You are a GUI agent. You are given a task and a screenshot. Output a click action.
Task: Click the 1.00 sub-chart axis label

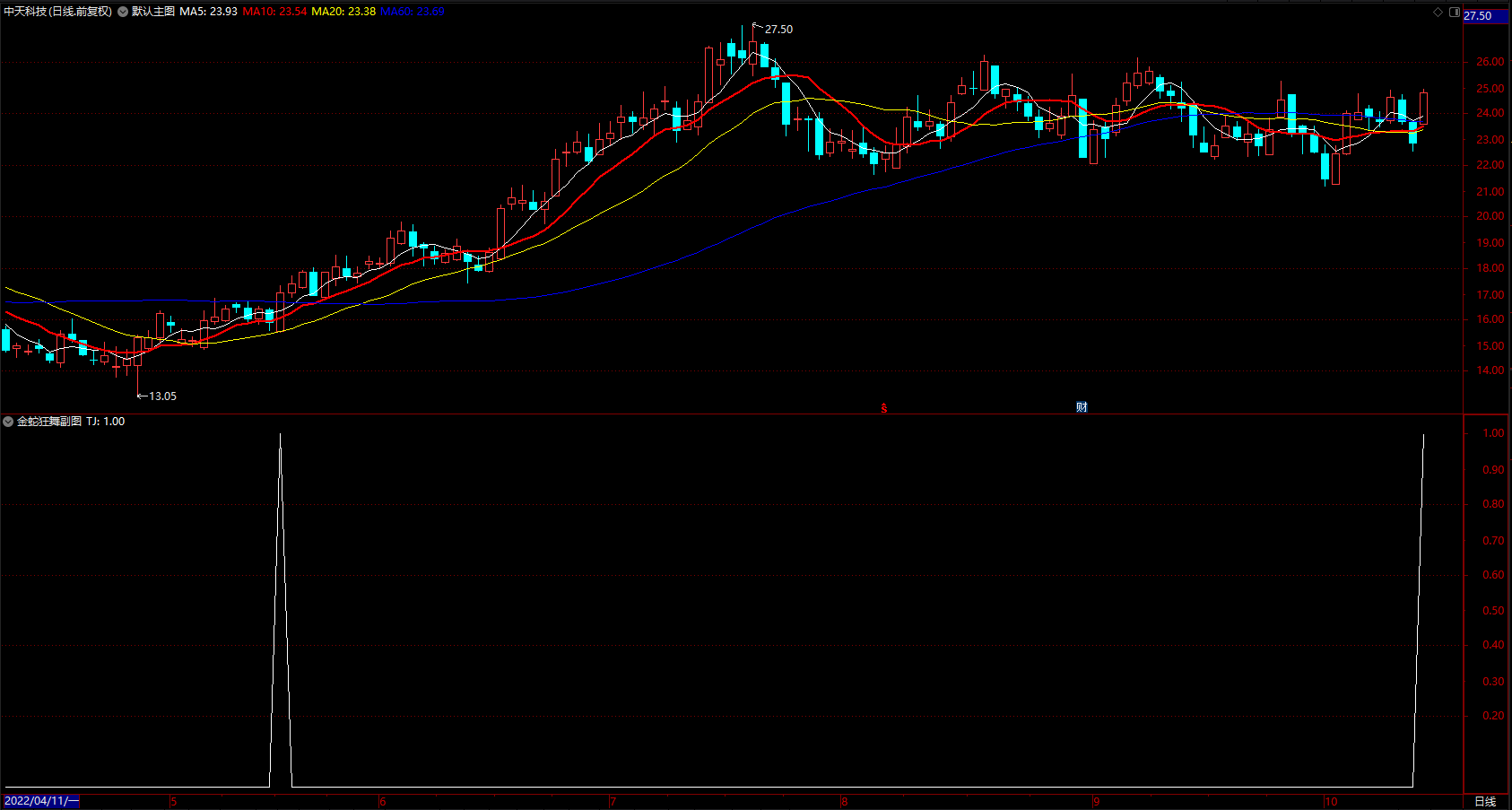(x=1493, y=433)
